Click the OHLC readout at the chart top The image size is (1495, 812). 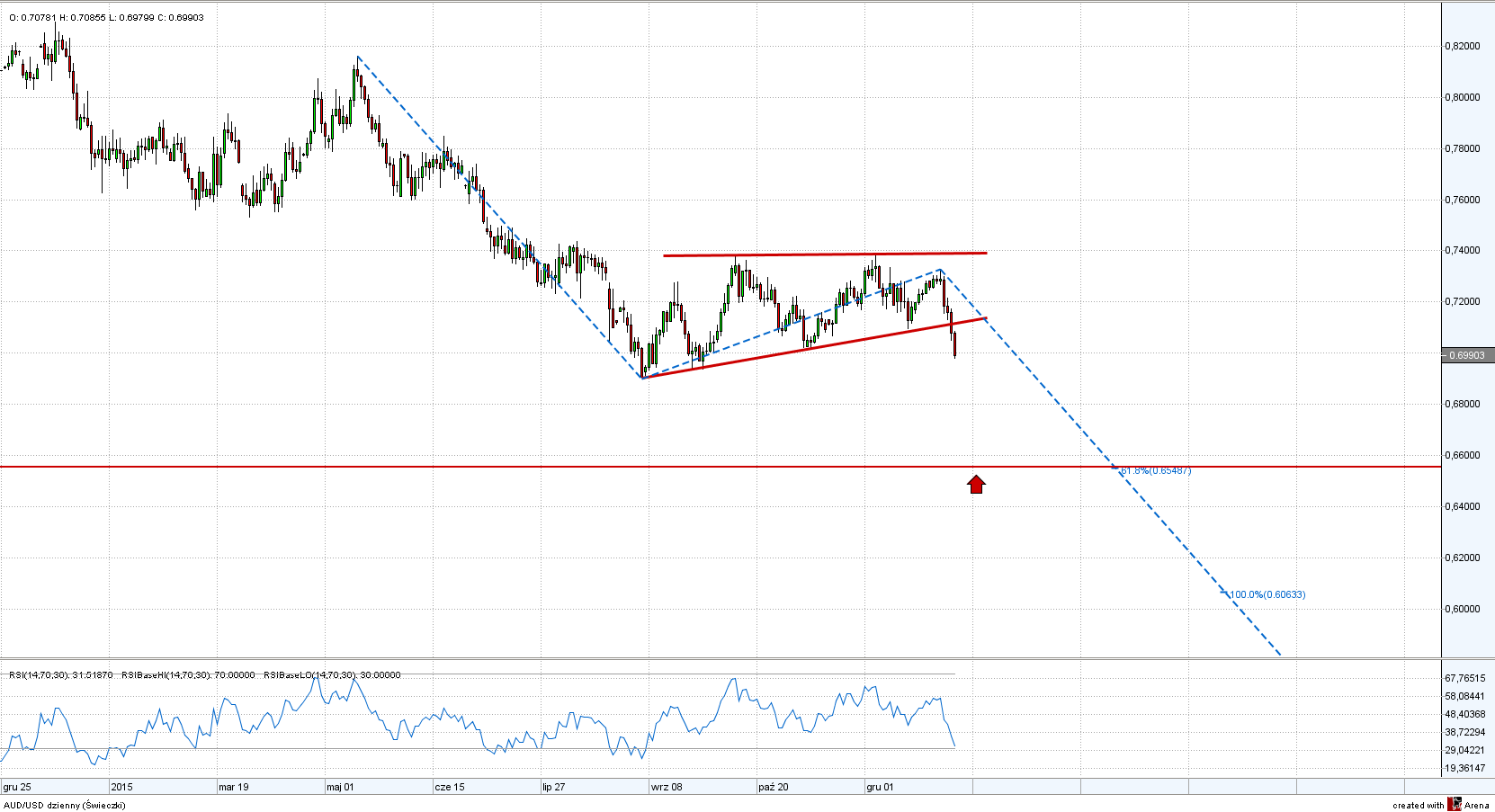point(106,17)
